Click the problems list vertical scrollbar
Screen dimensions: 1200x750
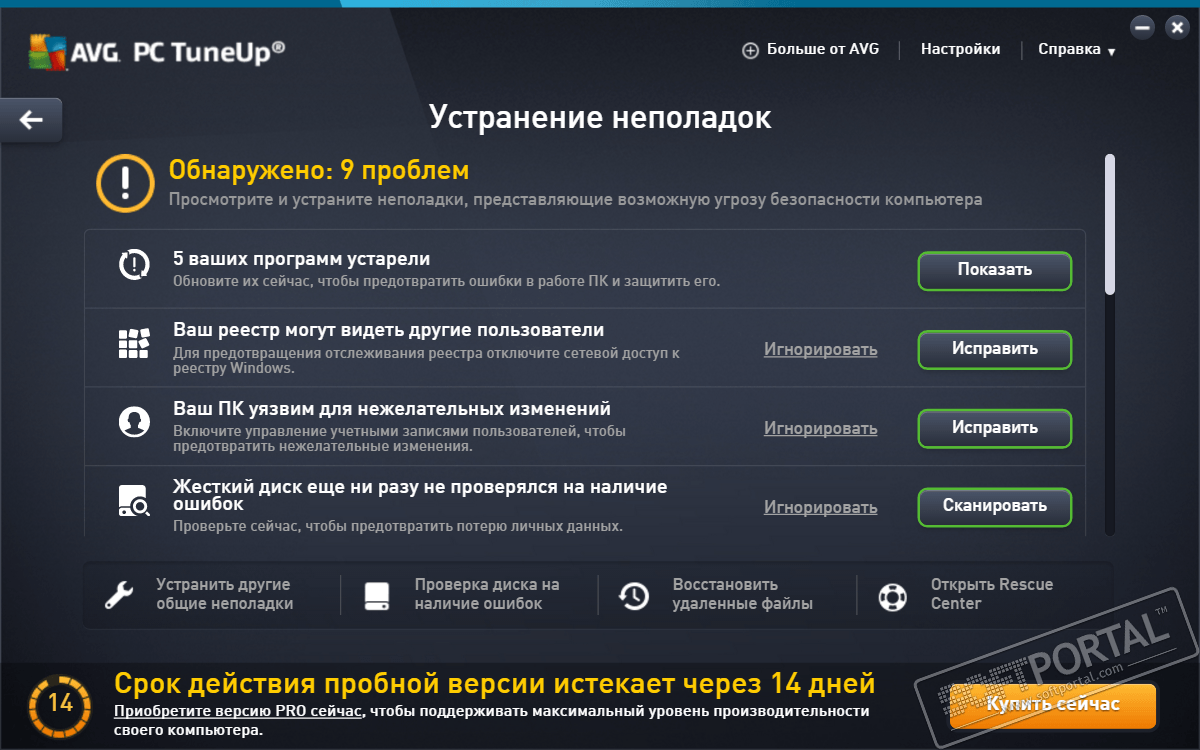(1109, 224)
